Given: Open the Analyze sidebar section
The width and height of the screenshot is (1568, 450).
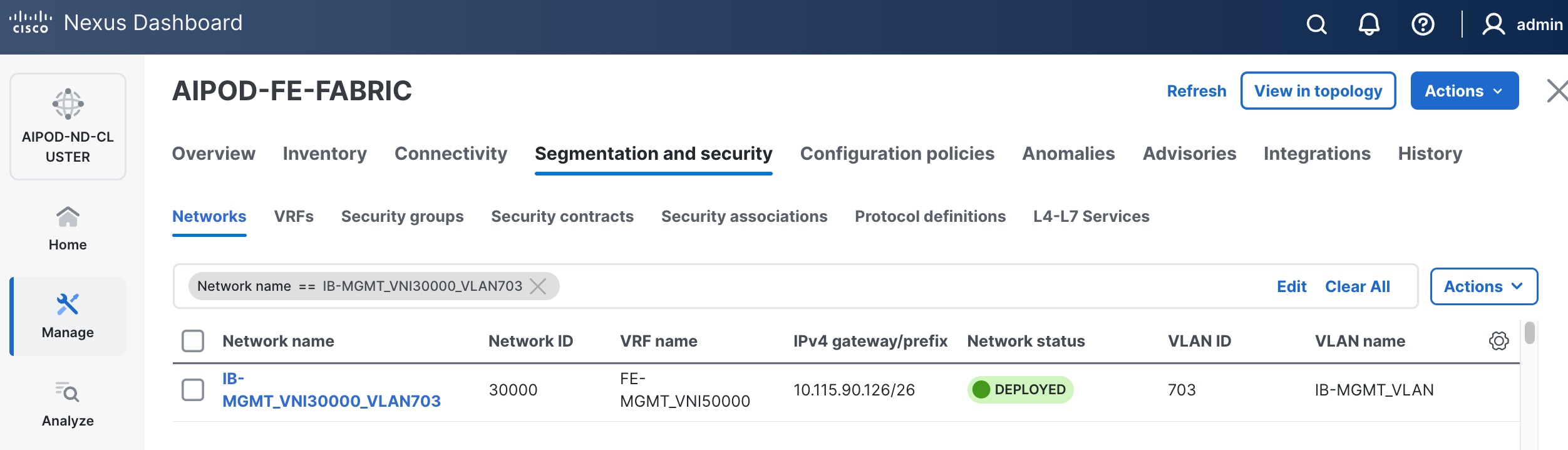Looking at the screenshot, I should coord(68,404).
